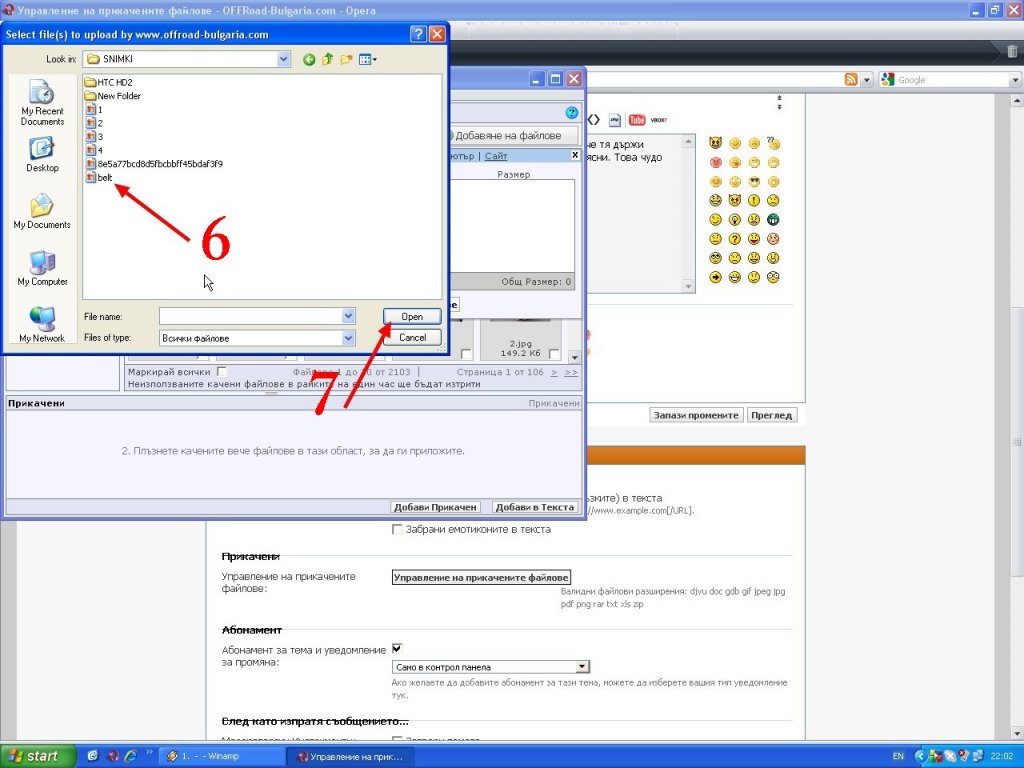Screen dimensions: 1024x768
Task: Click the RSS feed icon in address bar
Action: tap(851, 80)
